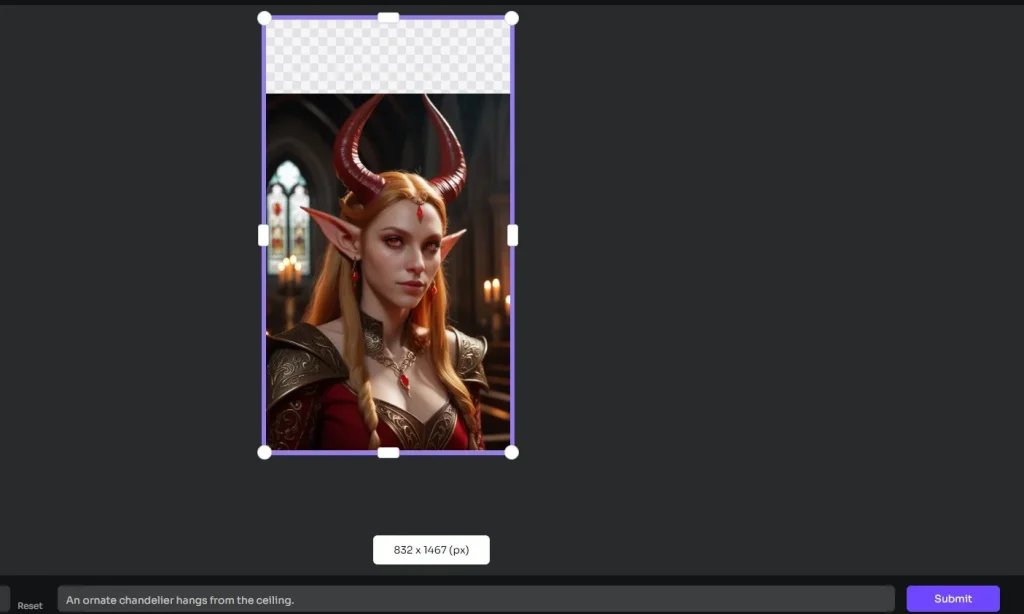1024x614 pixels.
Task: Select the top-center resize handle
Action: tap(387, 17)
